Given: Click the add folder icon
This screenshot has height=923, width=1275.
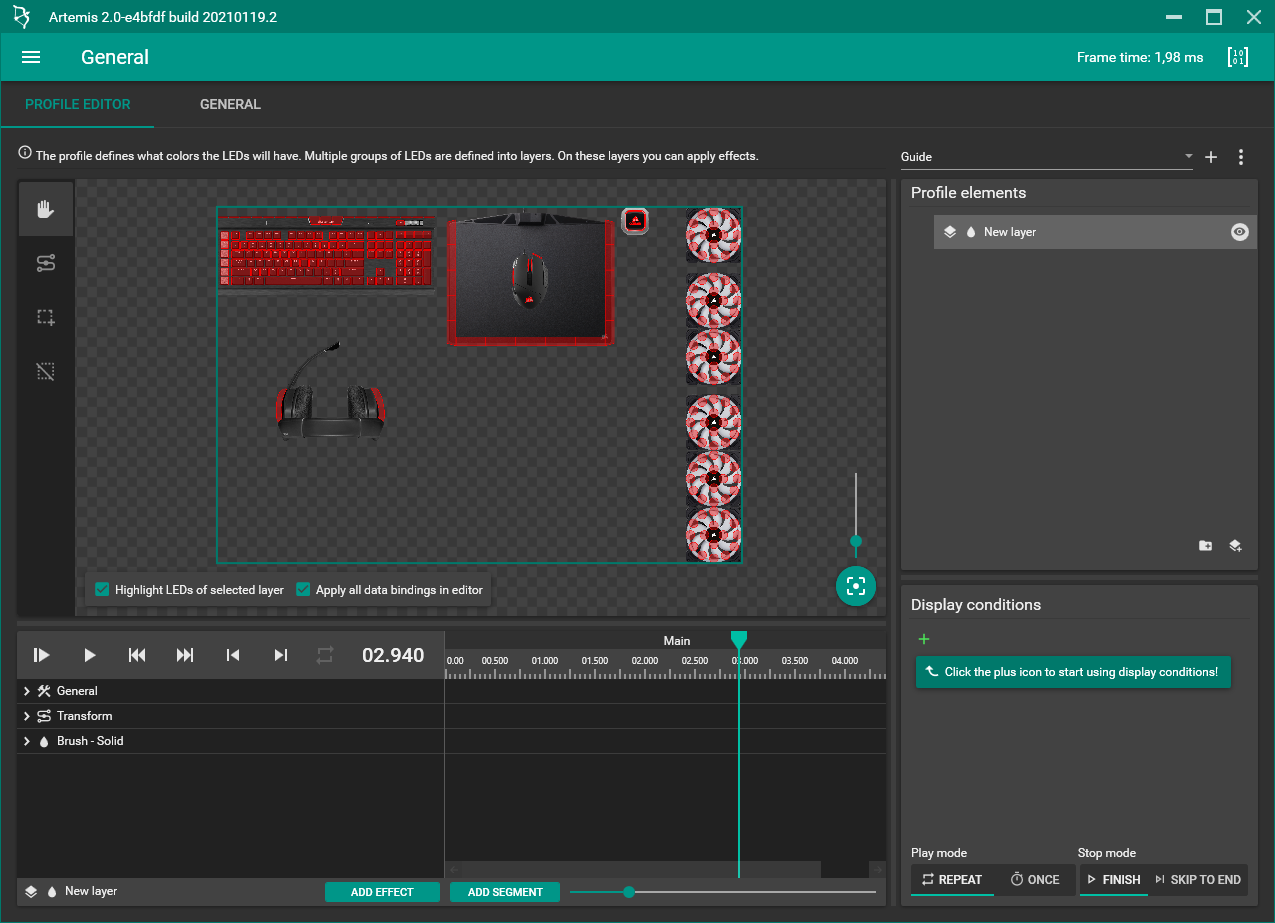Looking at the screenshot, I should pos(1206,546).
